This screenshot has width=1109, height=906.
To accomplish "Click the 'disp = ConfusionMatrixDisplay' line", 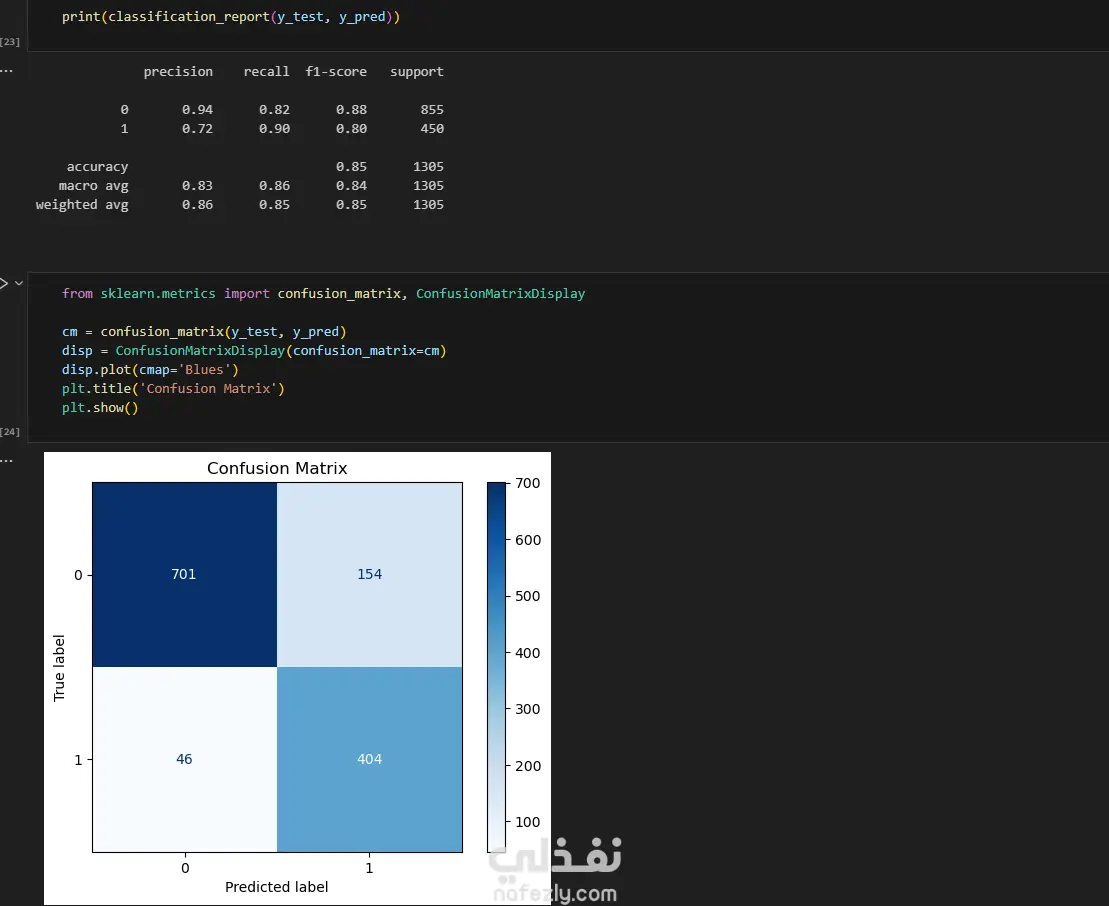I will (254, 351).
